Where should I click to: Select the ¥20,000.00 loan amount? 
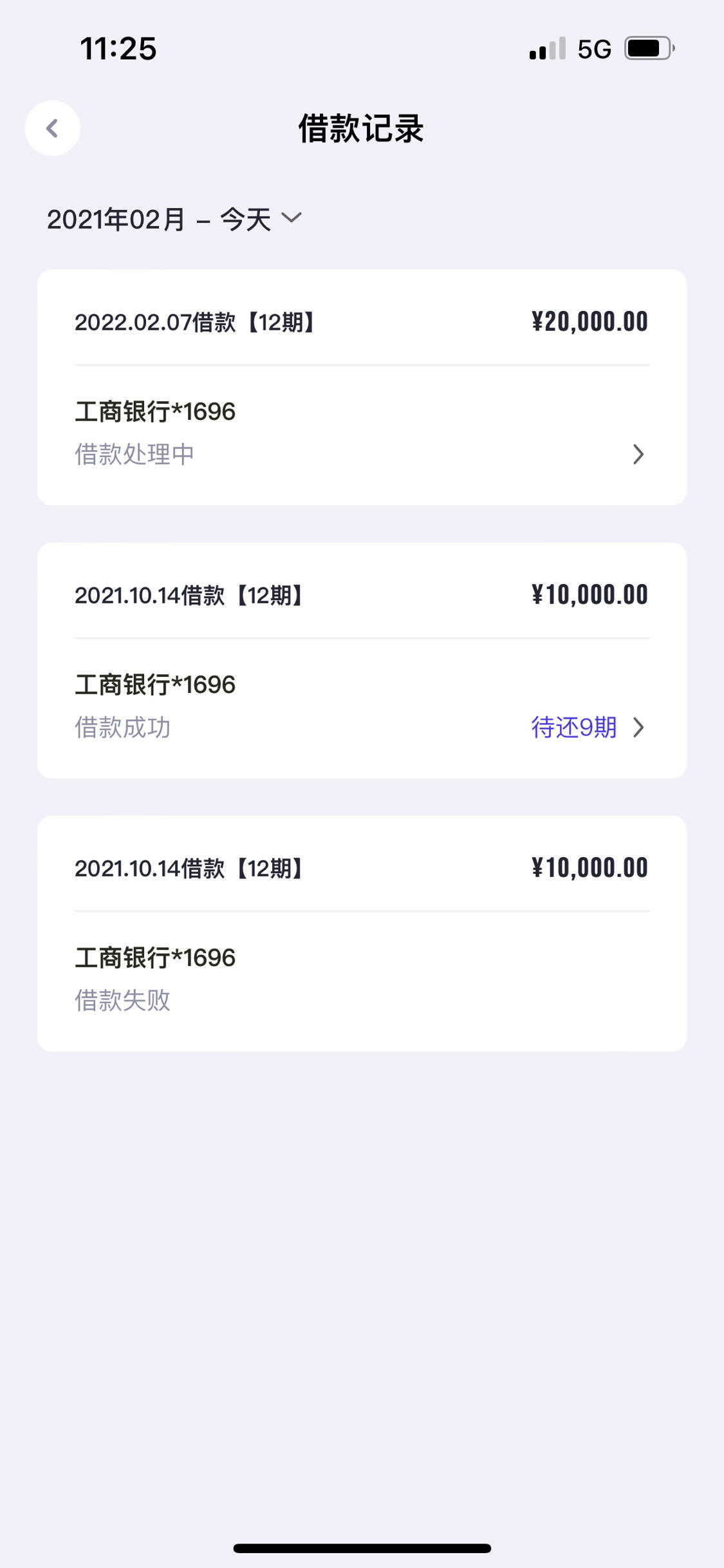(589, 322)
